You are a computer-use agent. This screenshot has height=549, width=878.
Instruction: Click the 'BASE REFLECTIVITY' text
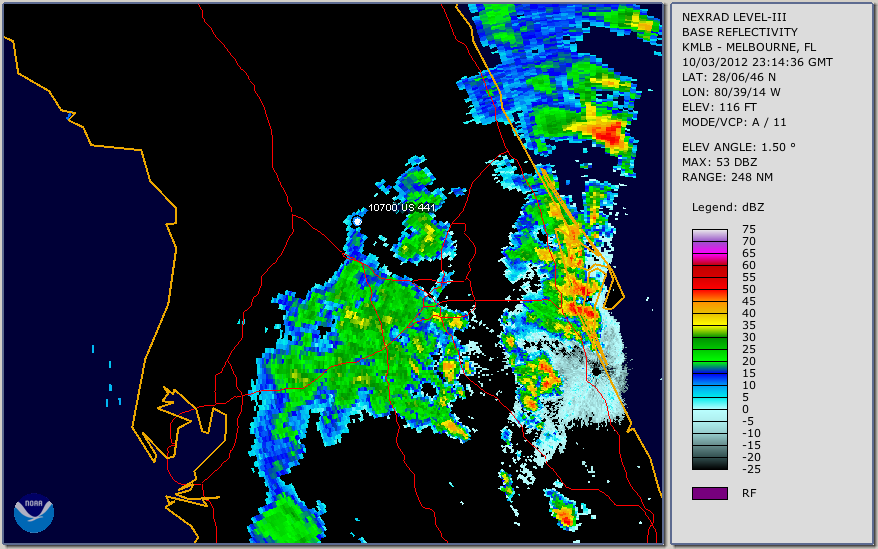click(739, 32)
